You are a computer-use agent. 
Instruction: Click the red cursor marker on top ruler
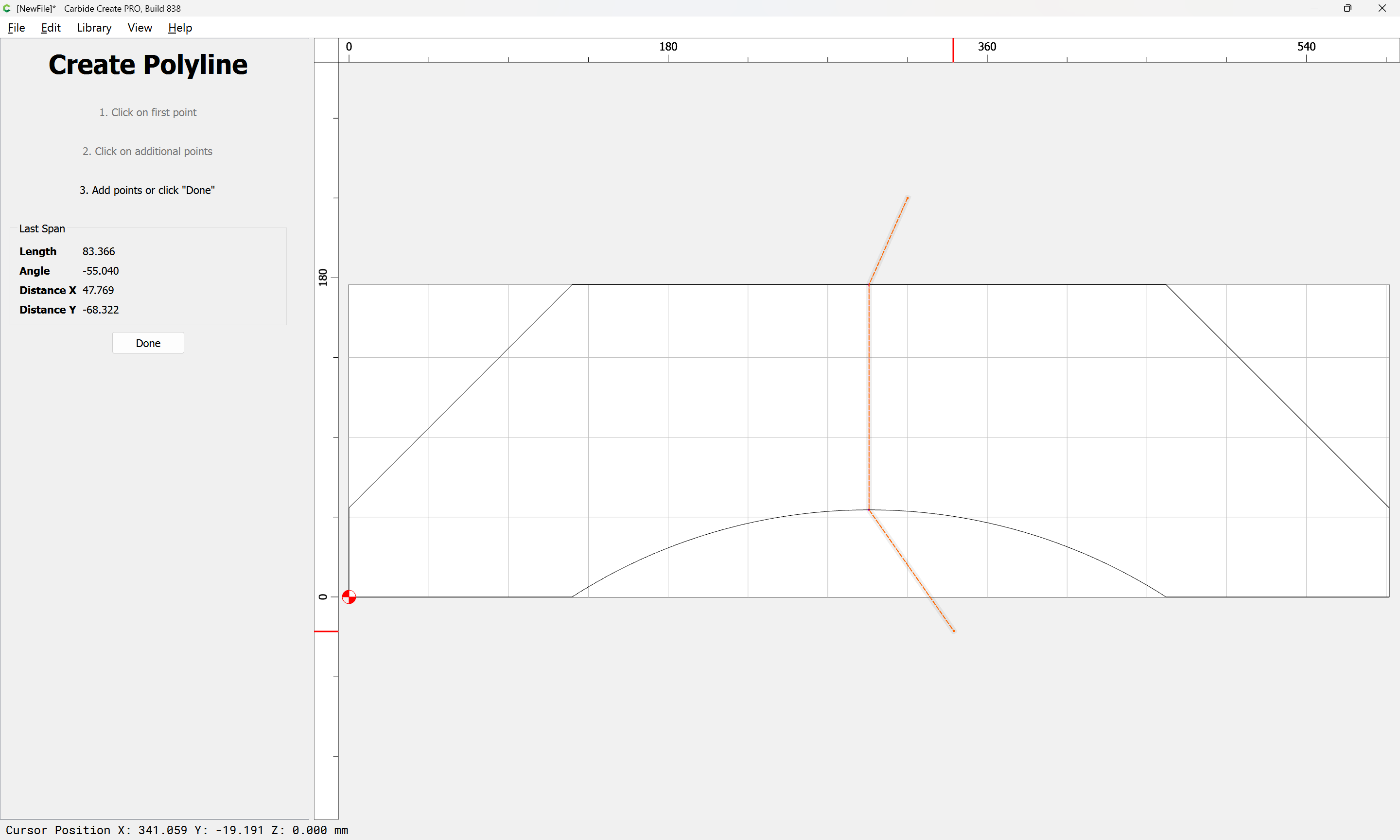click(x=953, y=50)
